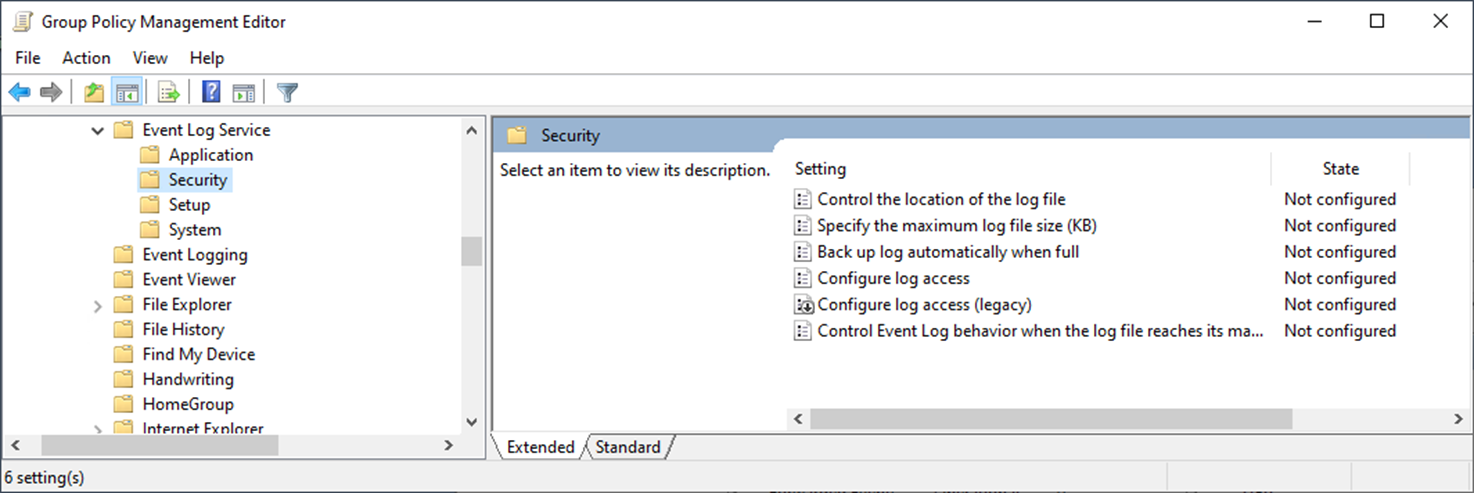Click the Filter funnel toolbar icon
Screen dimensions: 1474x493
pos(287,93)
